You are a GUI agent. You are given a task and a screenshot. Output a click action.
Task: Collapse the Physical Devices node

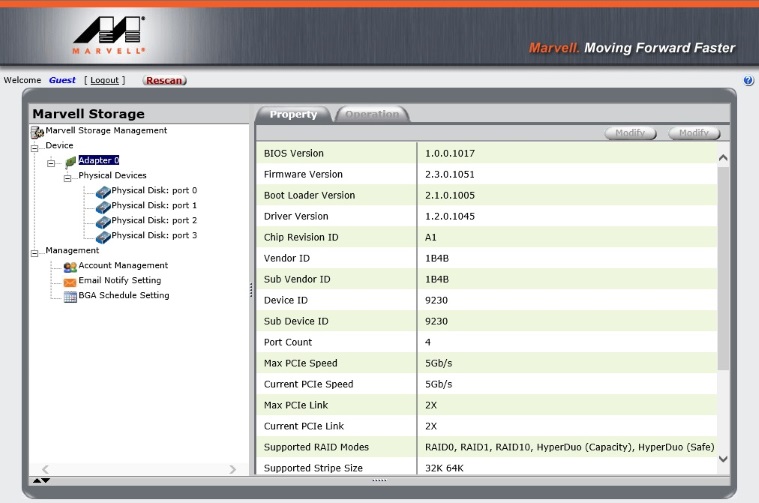pos(67,178)
